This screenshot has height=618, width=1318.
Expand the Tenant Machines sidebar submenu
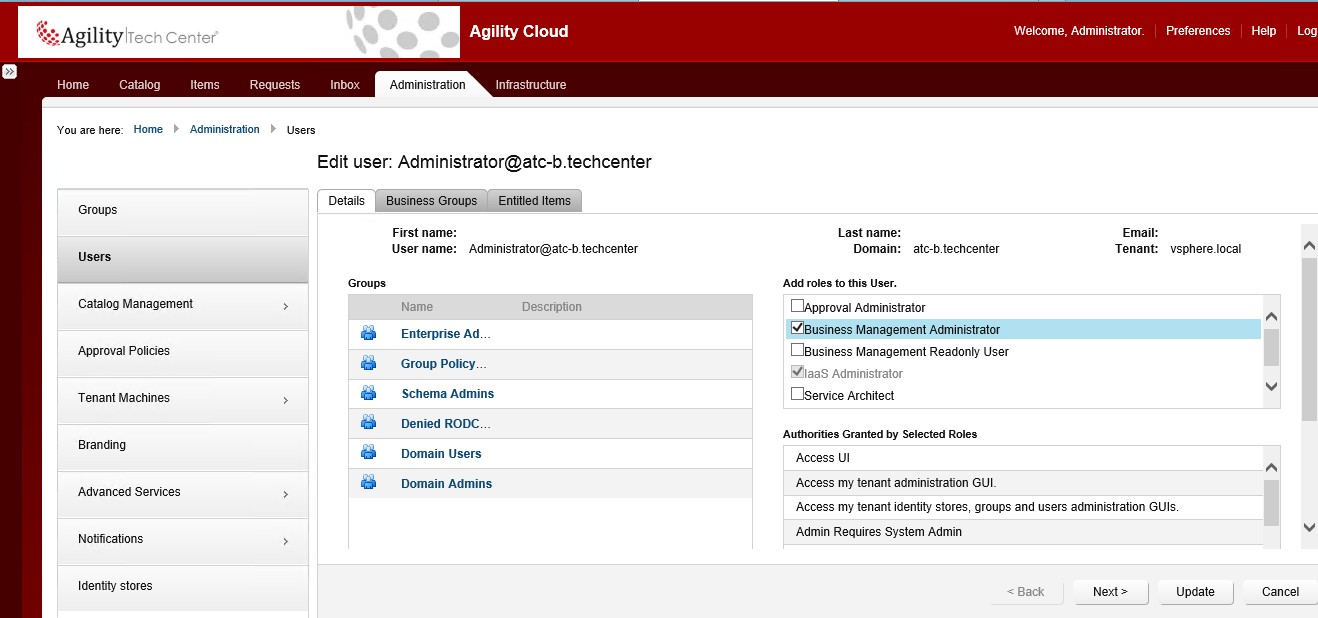285,400
